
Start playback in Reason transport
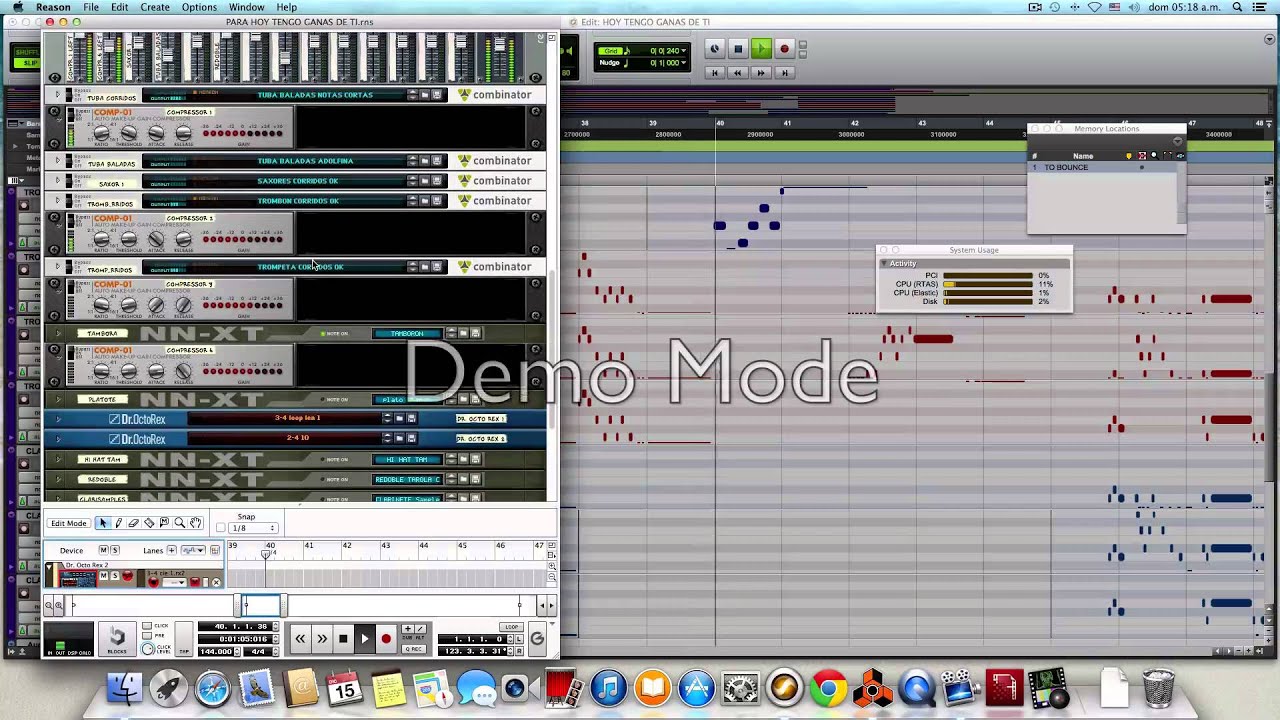point(365,639)
